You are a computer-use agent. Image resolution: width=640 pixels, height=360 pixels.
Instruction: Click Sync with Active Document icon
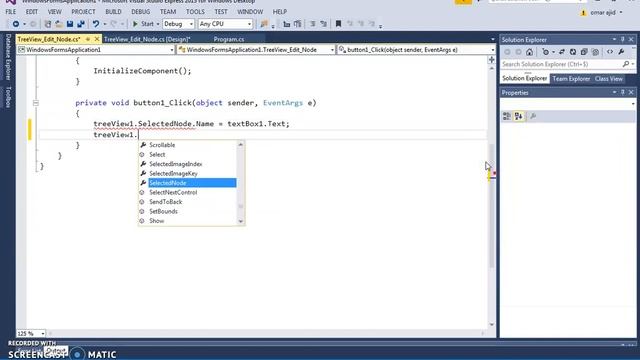tap(562, 52)
